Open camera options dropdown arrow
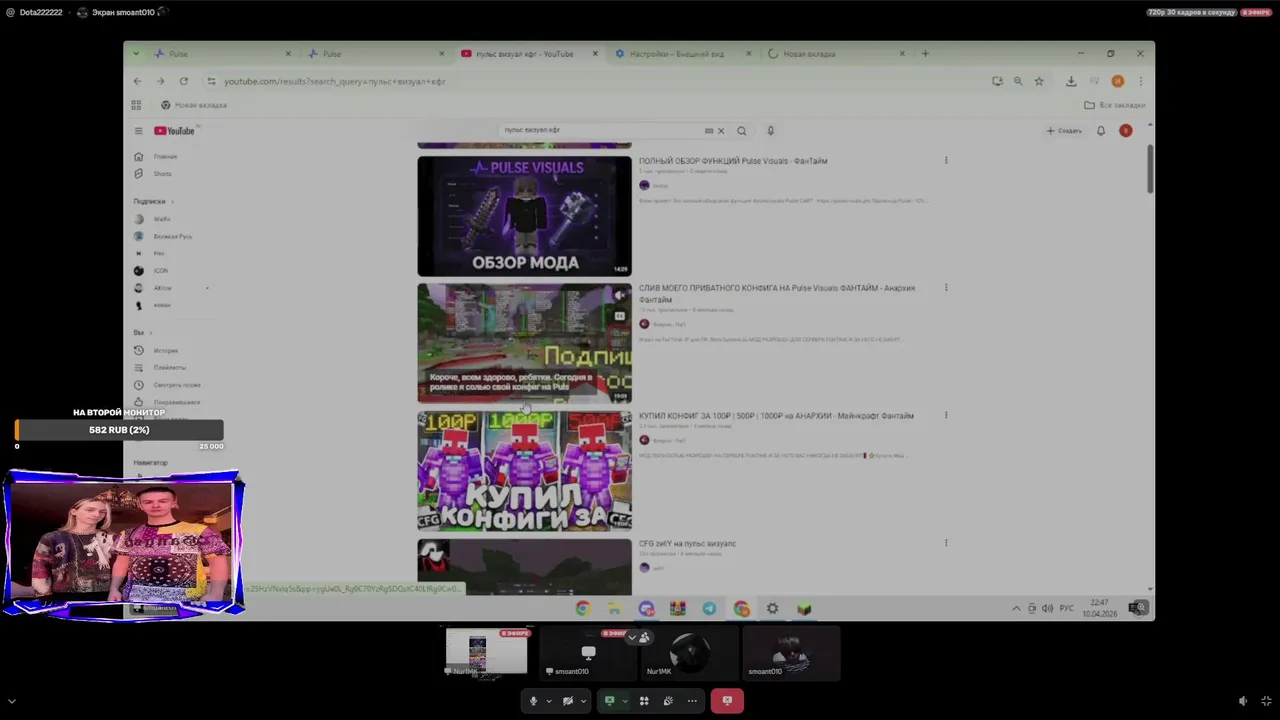This screenshot has width=1280, height=720. pos(583,701)
